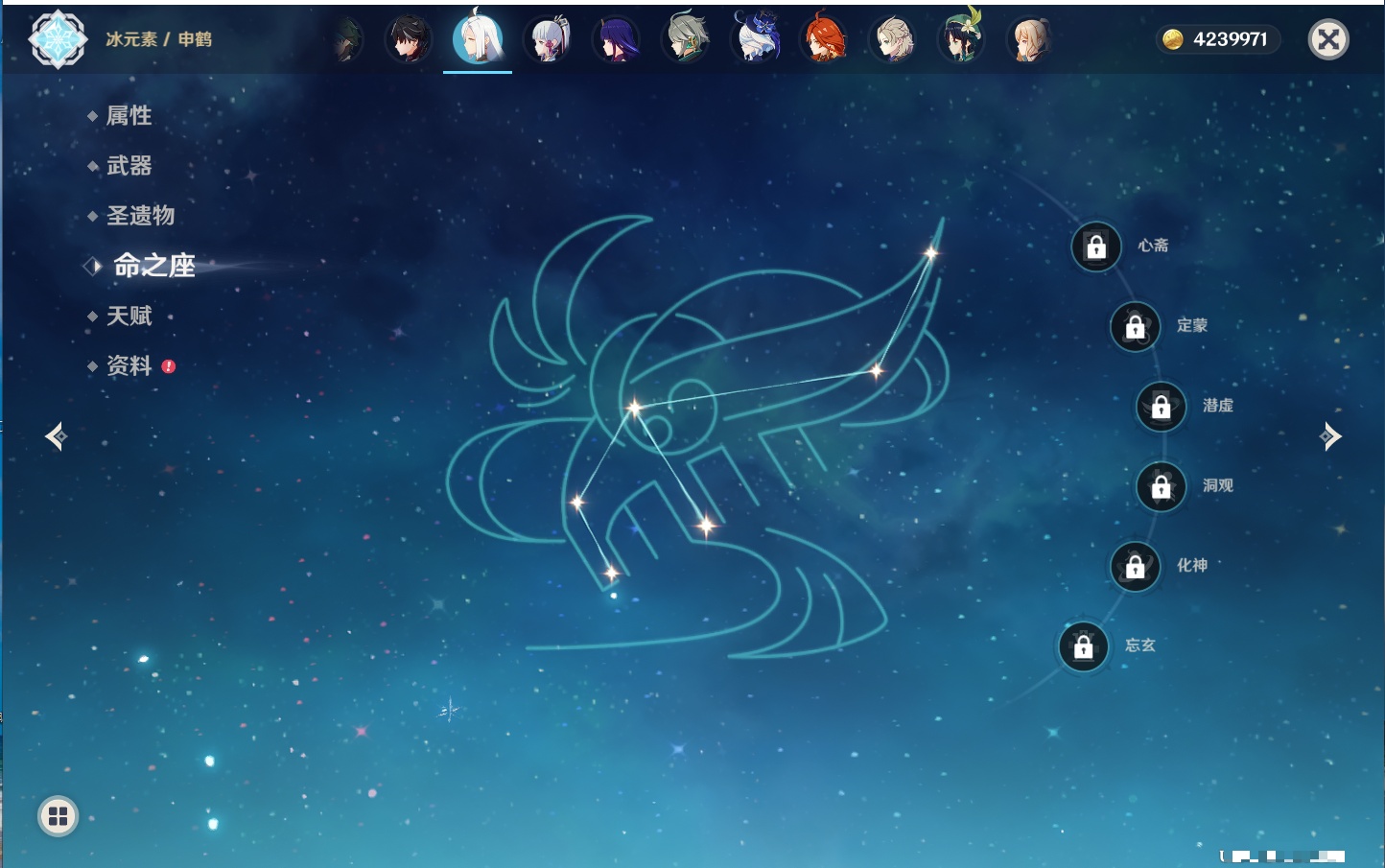The height and width of the screenshot is (868, 1385).
Task: Open the 属性 attributes page
Action: tap(129, 116)
